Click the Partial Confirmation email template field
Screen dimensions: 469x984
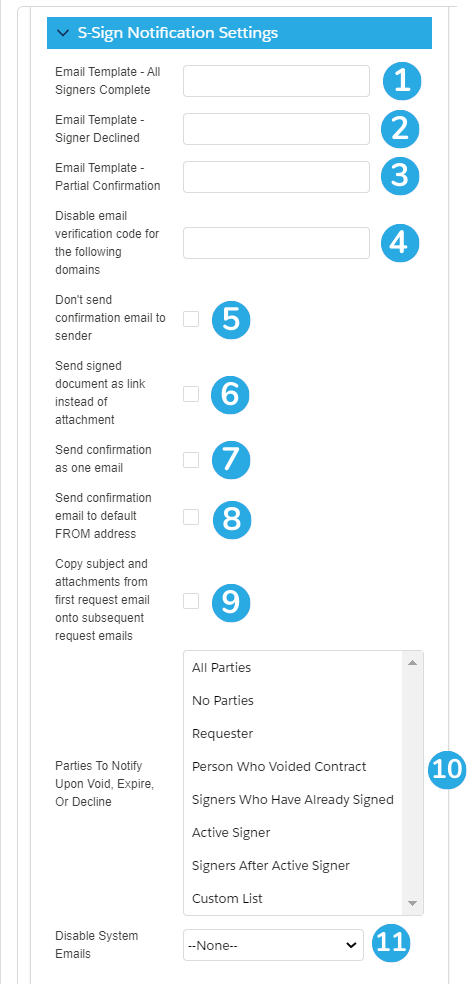276,177
